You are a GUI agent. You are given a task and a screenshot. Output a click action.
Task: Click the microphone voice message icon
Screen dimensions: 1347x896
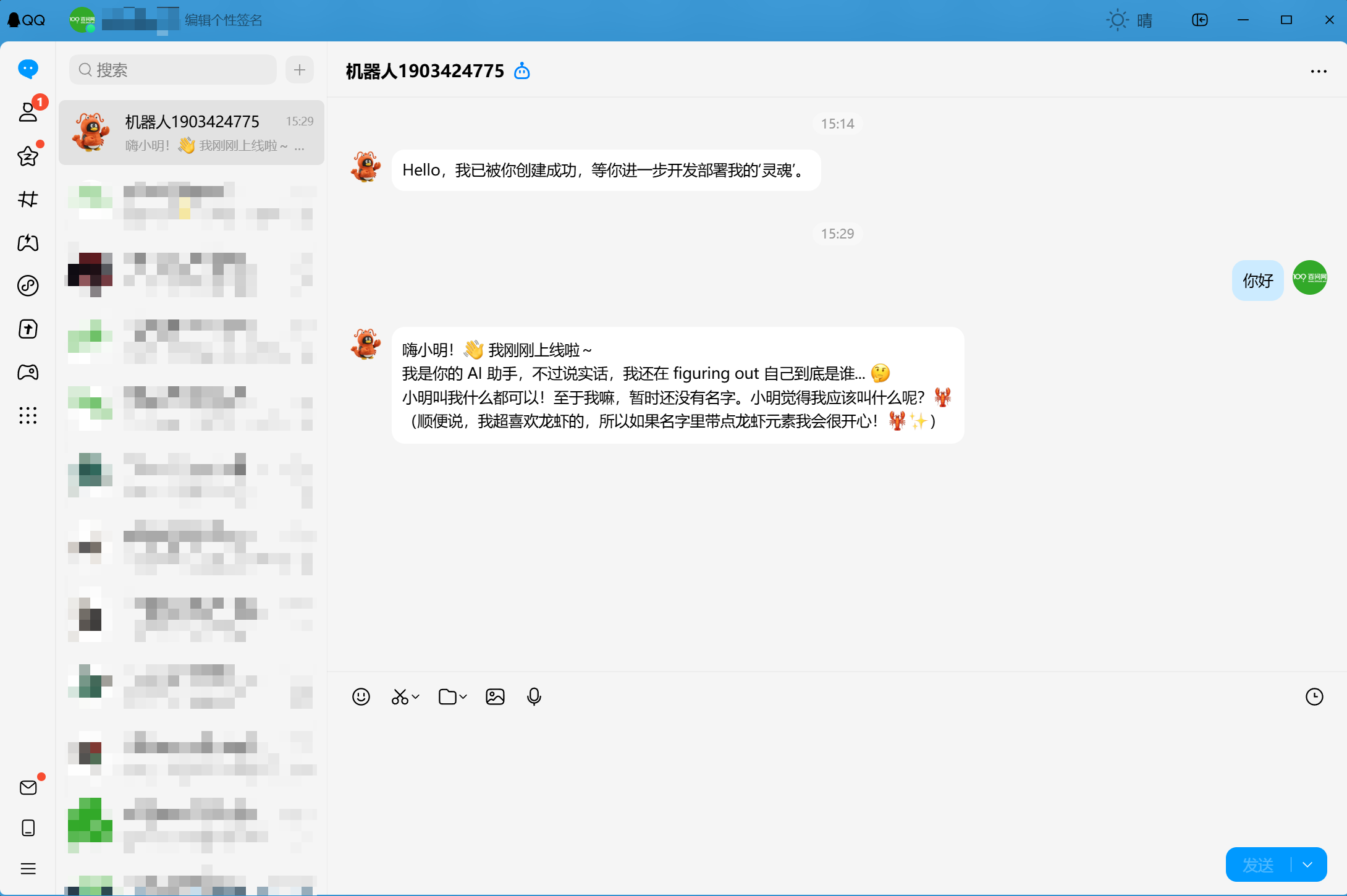point(534,696)
